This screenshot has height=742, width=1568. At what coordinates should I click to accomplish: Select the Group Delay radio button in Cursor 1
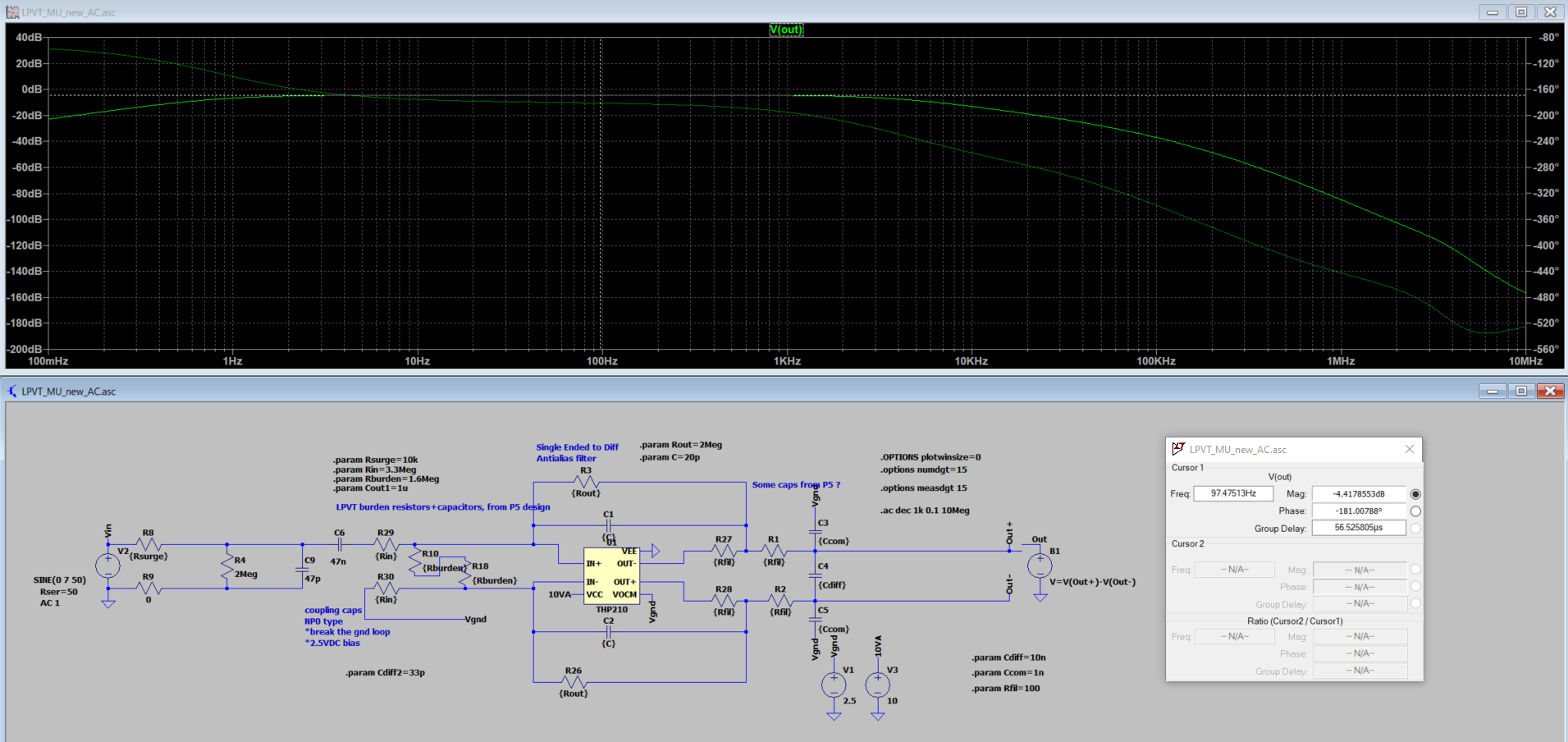[x=1415, y=529]
